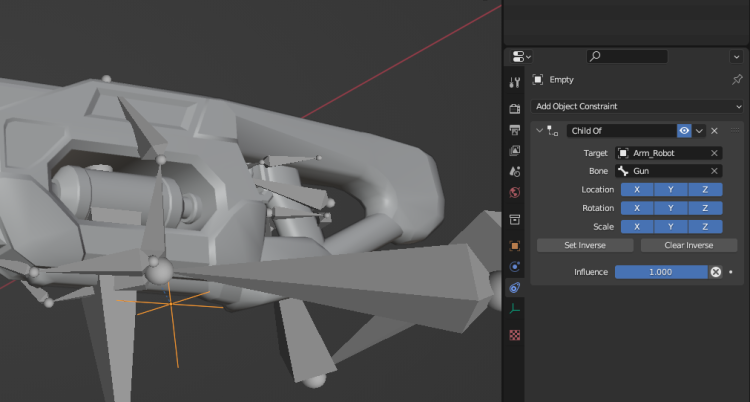750x402 pixels.
Task: Open the Tool properties tab
Action: 515,82
